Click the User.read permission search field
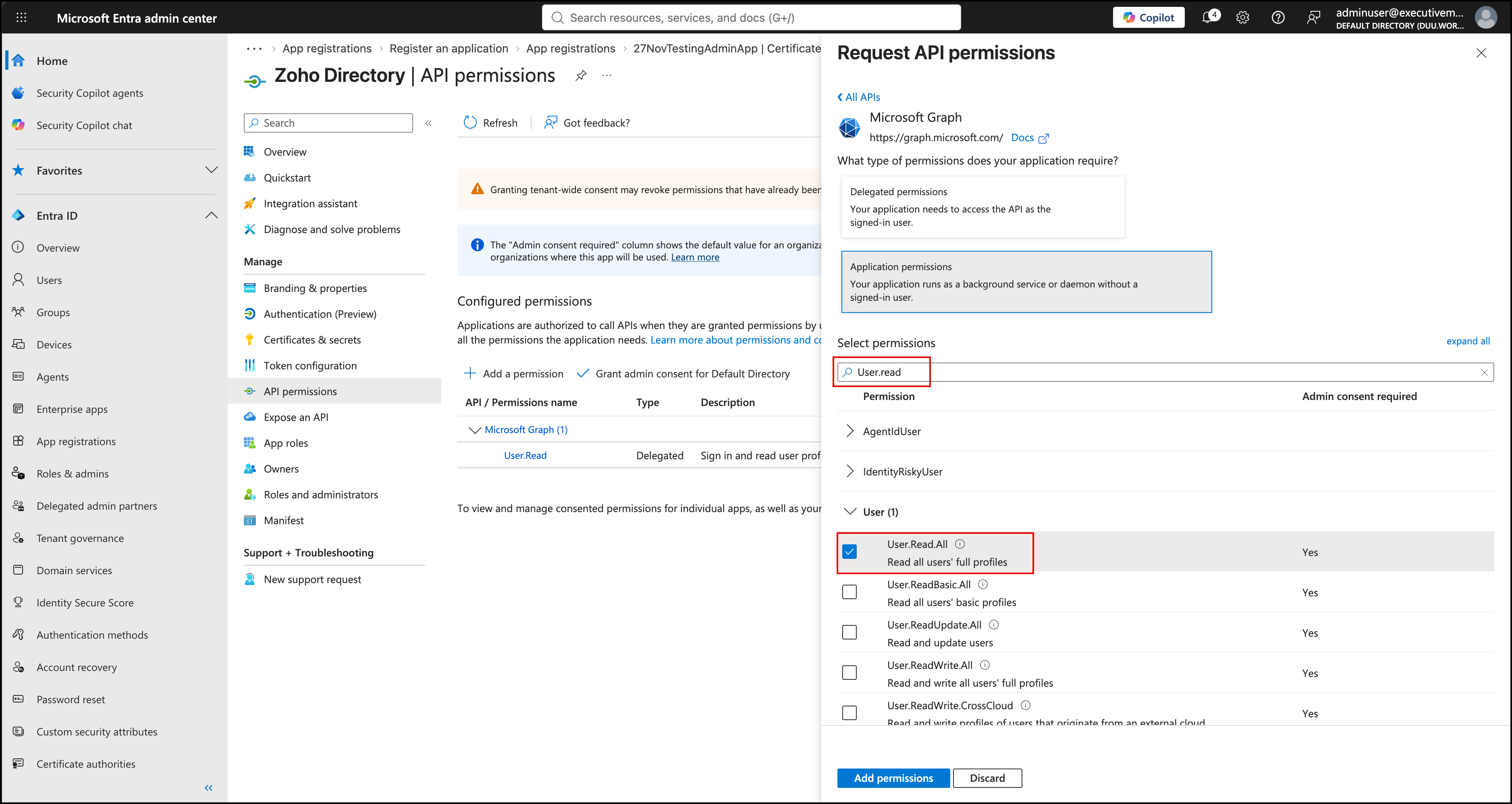This screenshot has height=804, width=1512. [1165, 372]
